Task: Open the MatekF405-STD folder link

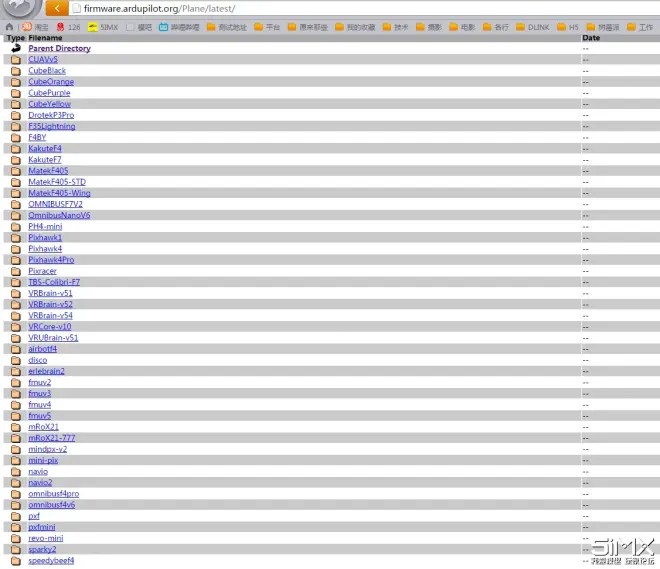Action: 57,182
